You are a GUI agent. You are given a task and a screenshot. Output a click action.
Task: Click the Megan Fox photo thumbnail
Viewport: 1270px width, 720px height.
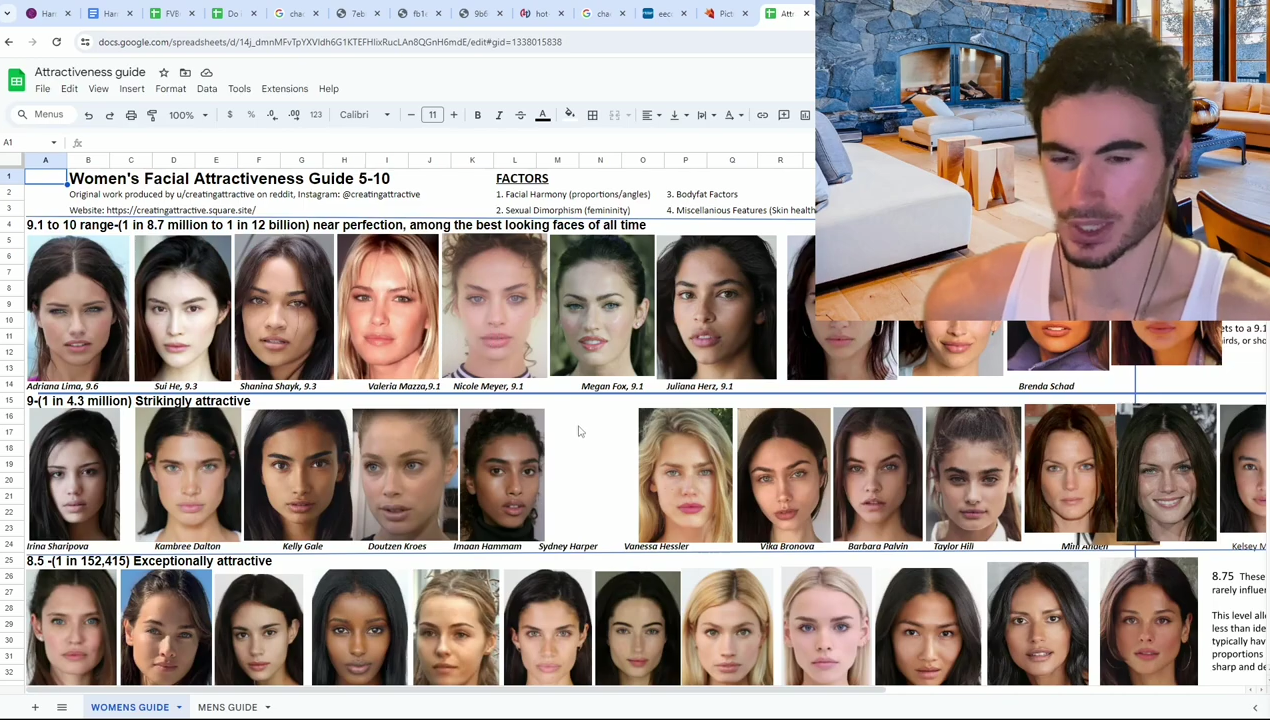pyautogui.click(x=602, y=307)
